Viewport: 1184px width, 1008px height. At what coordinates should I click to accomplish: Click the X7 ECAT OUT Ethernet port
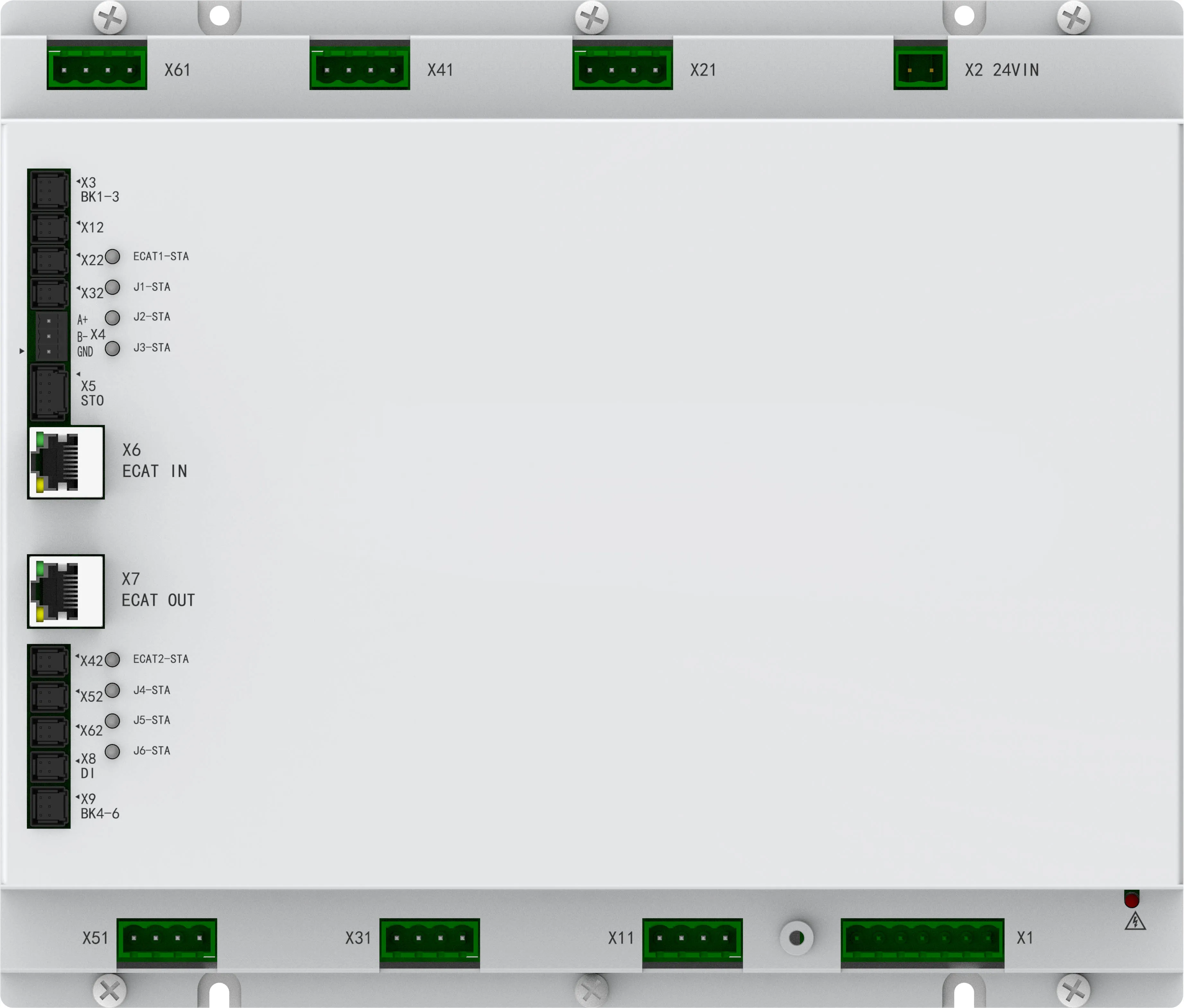66,591
